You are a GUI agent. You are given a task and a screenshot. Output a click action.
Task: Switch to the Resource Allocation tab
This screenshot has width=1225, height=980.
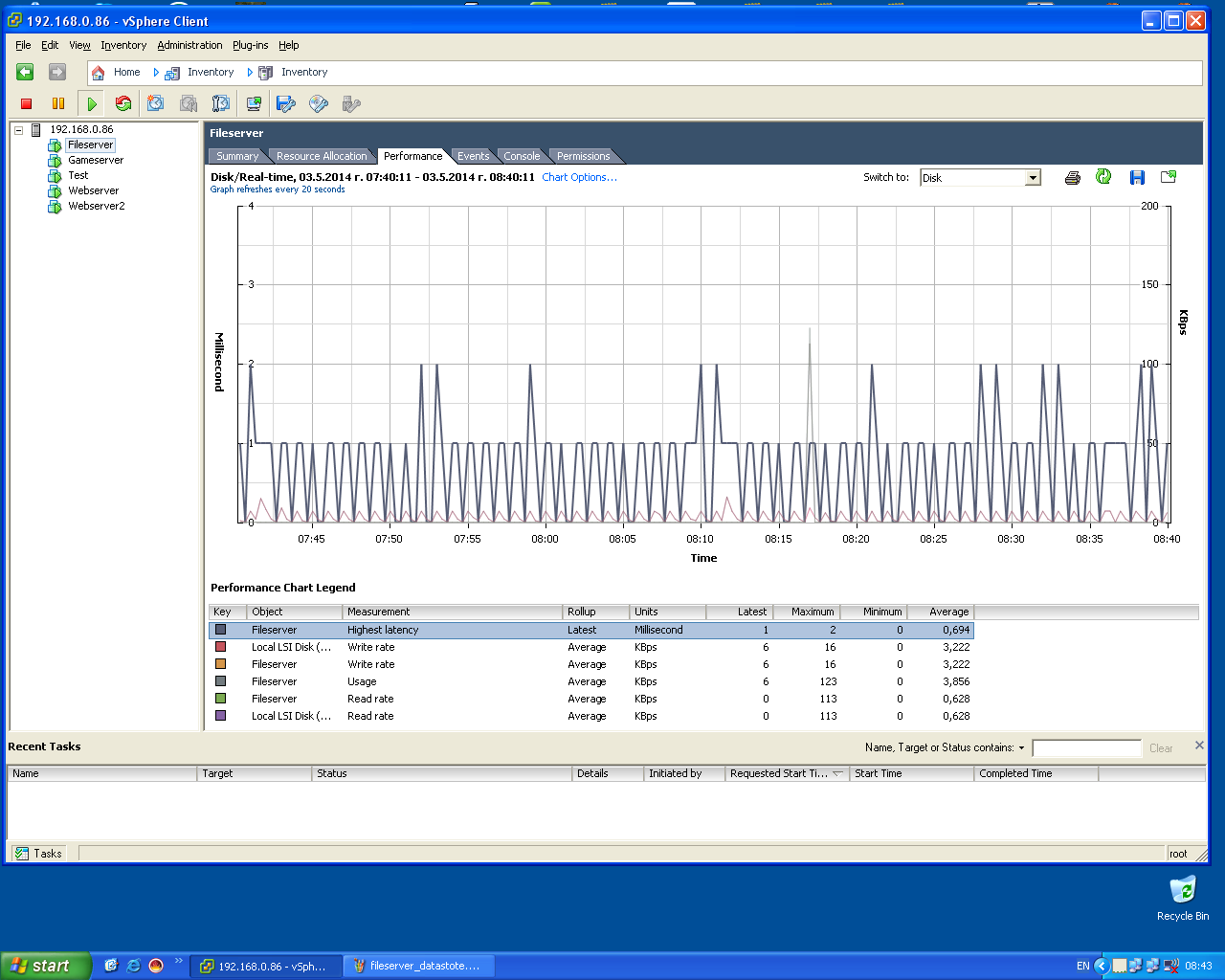(x=322, y=156)
